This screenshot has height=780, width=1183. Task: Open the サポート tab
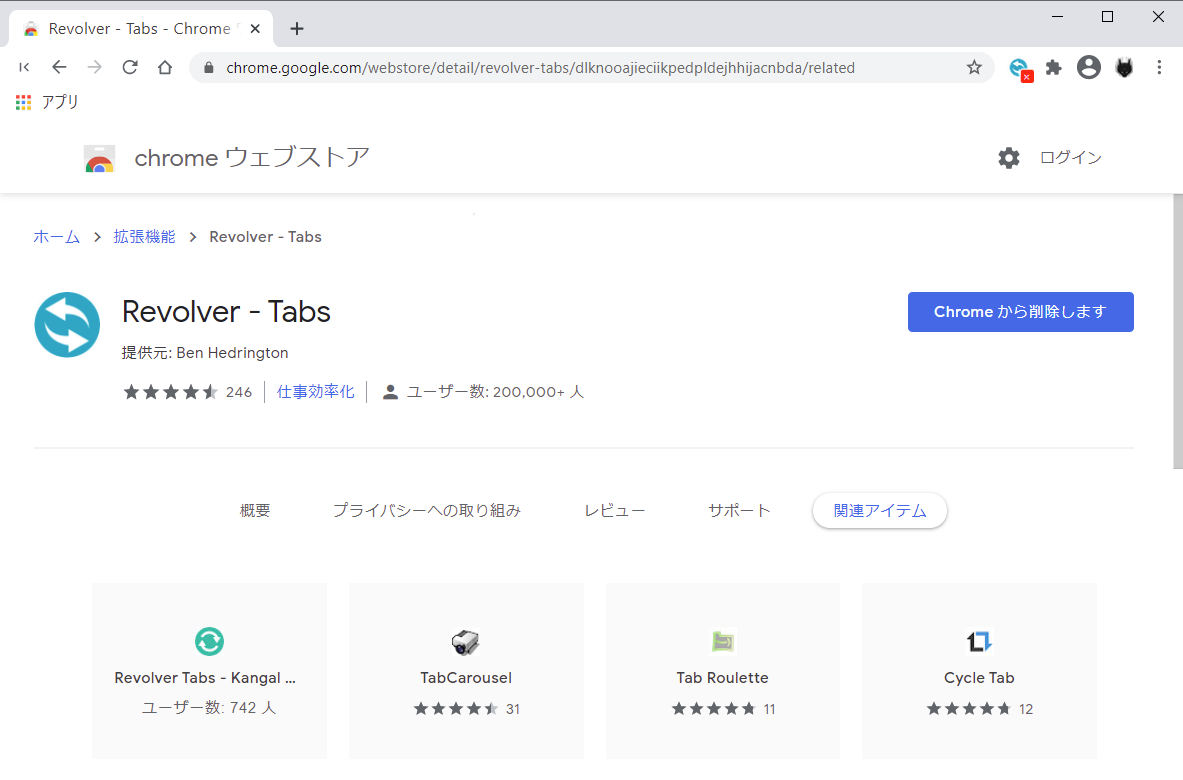(739, 511)
